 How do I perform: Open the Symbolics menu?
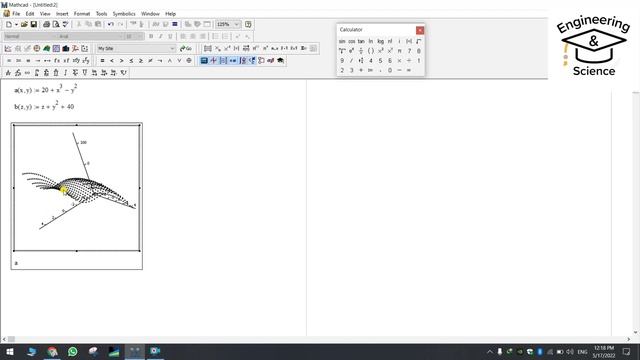coord(124,13)
